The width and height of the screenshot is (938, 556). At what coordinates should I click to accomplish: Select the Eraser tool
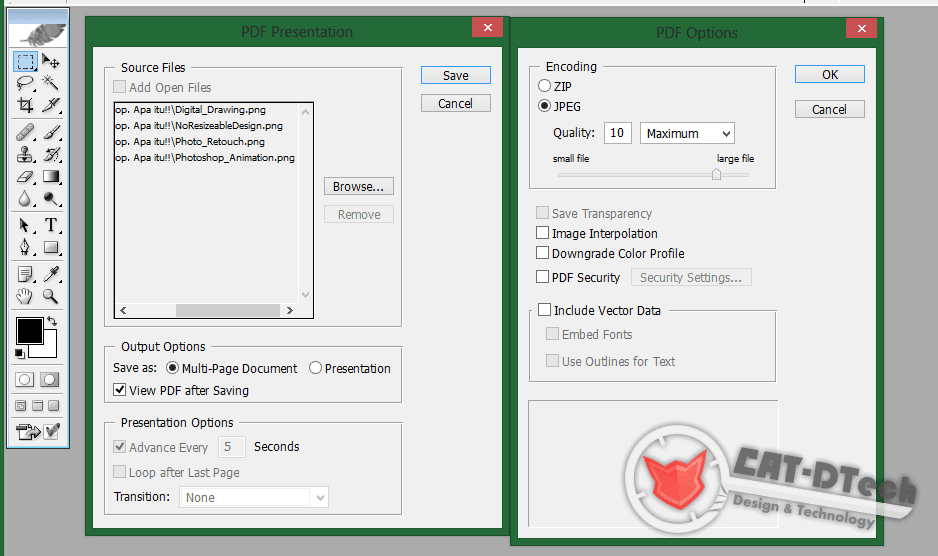point(25,177)
